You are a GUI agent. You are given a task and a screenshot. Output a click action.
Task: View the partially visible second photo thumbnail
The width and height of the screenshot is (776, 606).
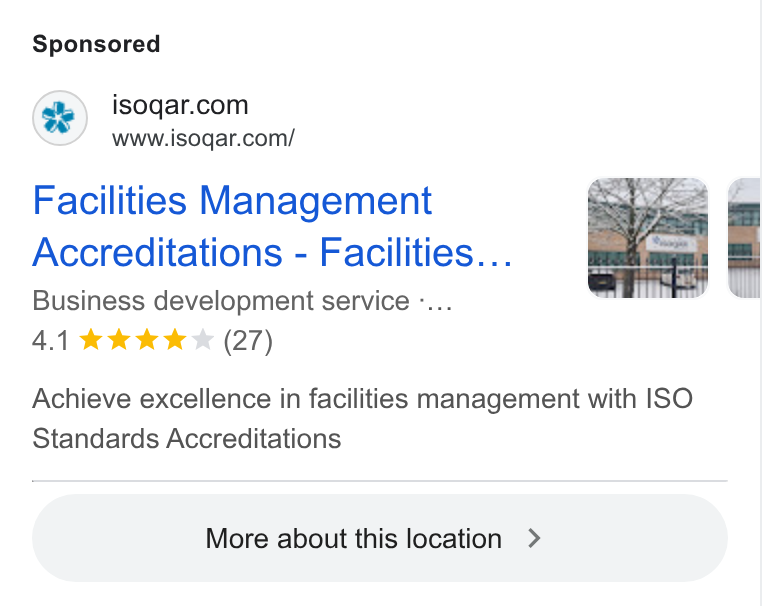coord(744,238)
